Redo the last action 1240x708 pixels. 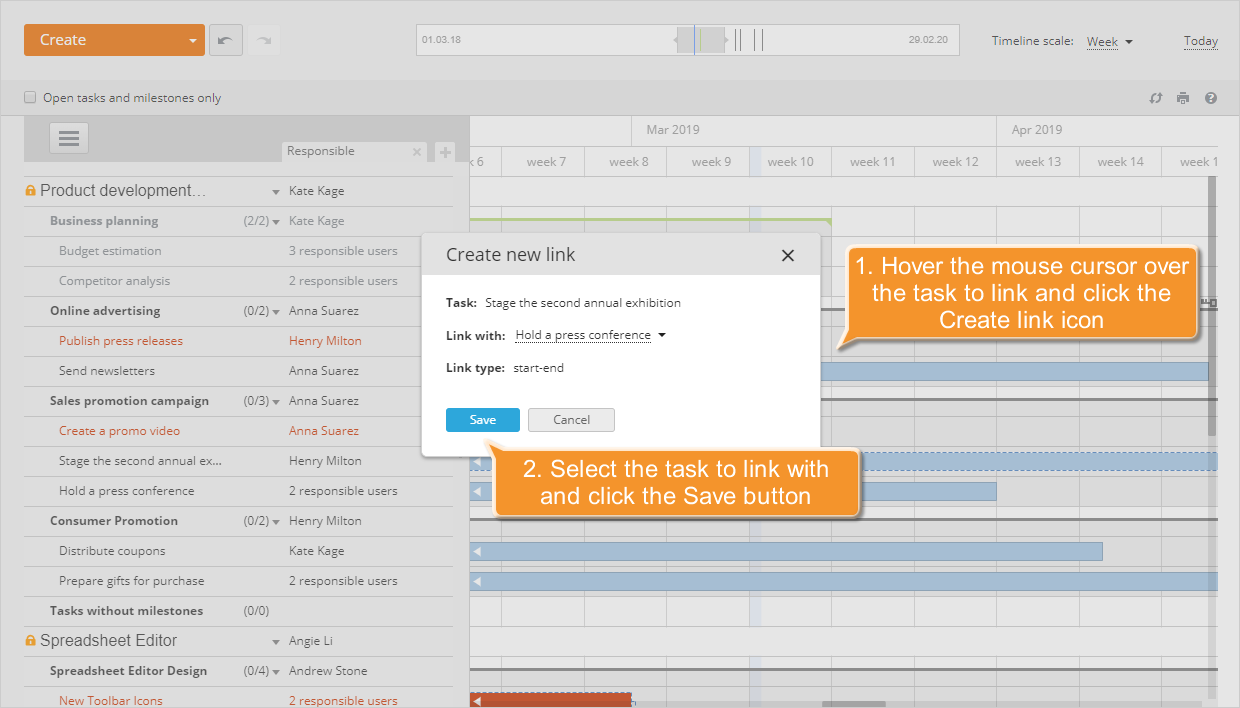click(265, 39)
